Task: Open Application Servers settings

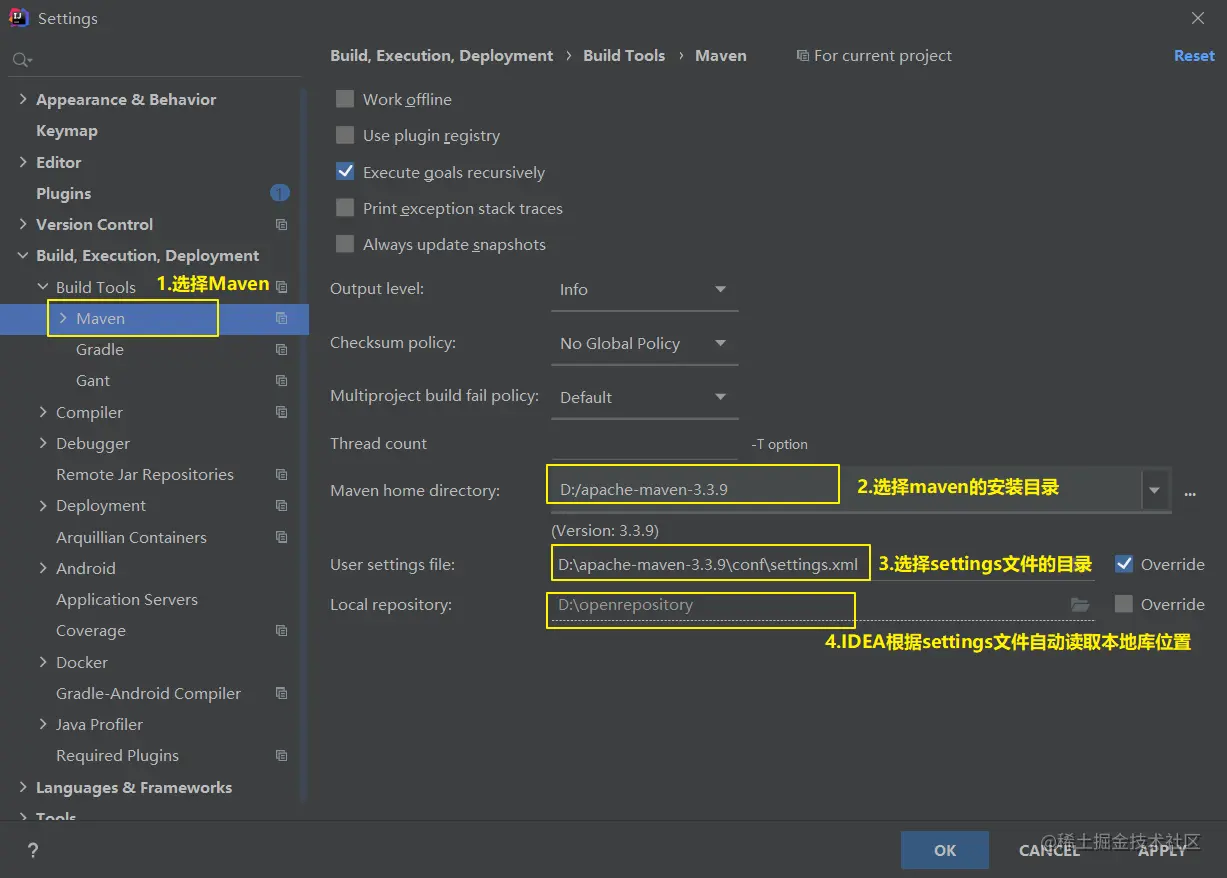Action: pyautogui.click(x=127, y=600)
